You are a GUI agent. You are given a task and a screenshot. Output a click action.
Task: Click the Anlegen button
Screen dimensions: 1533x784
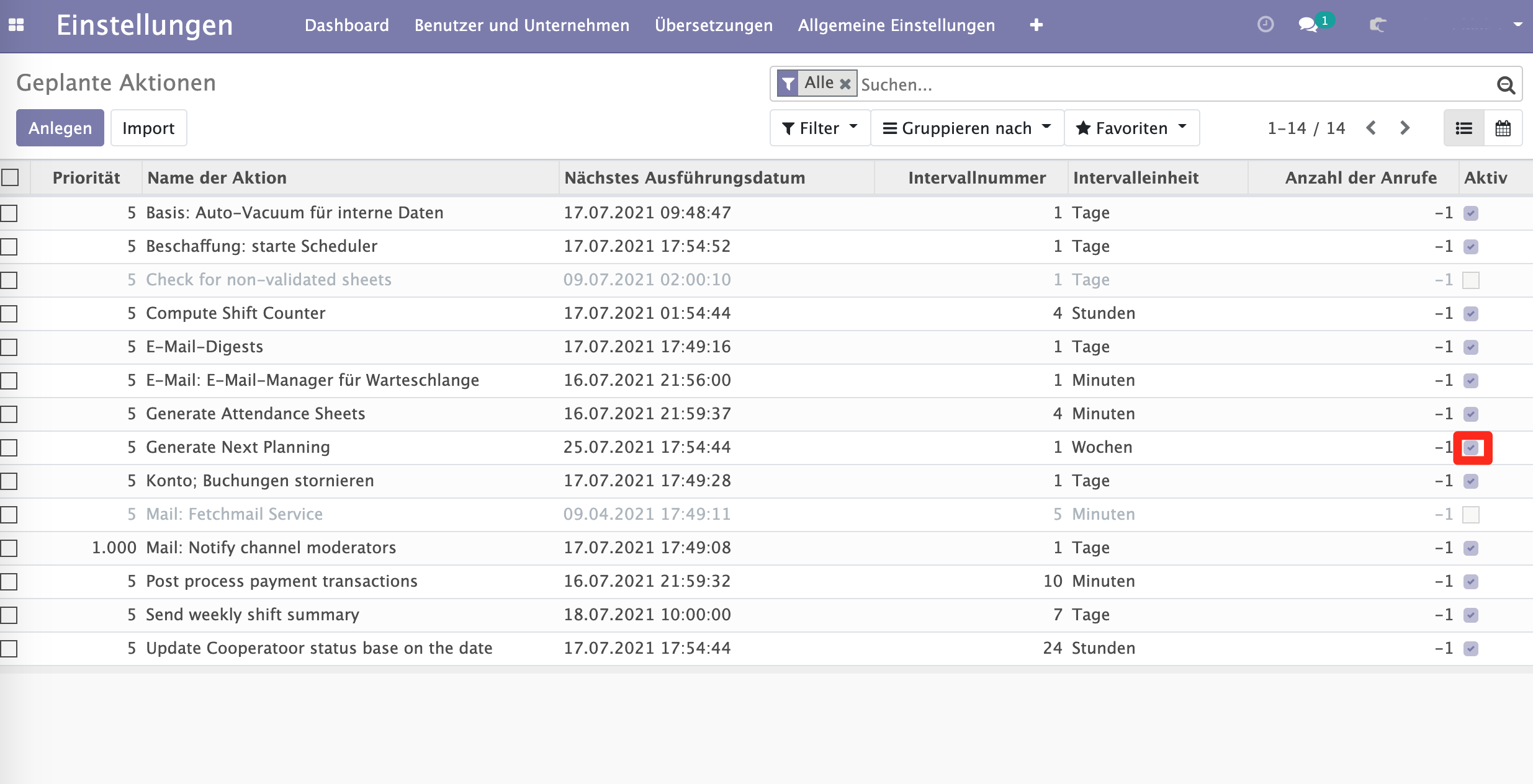[x=60, y=128]
